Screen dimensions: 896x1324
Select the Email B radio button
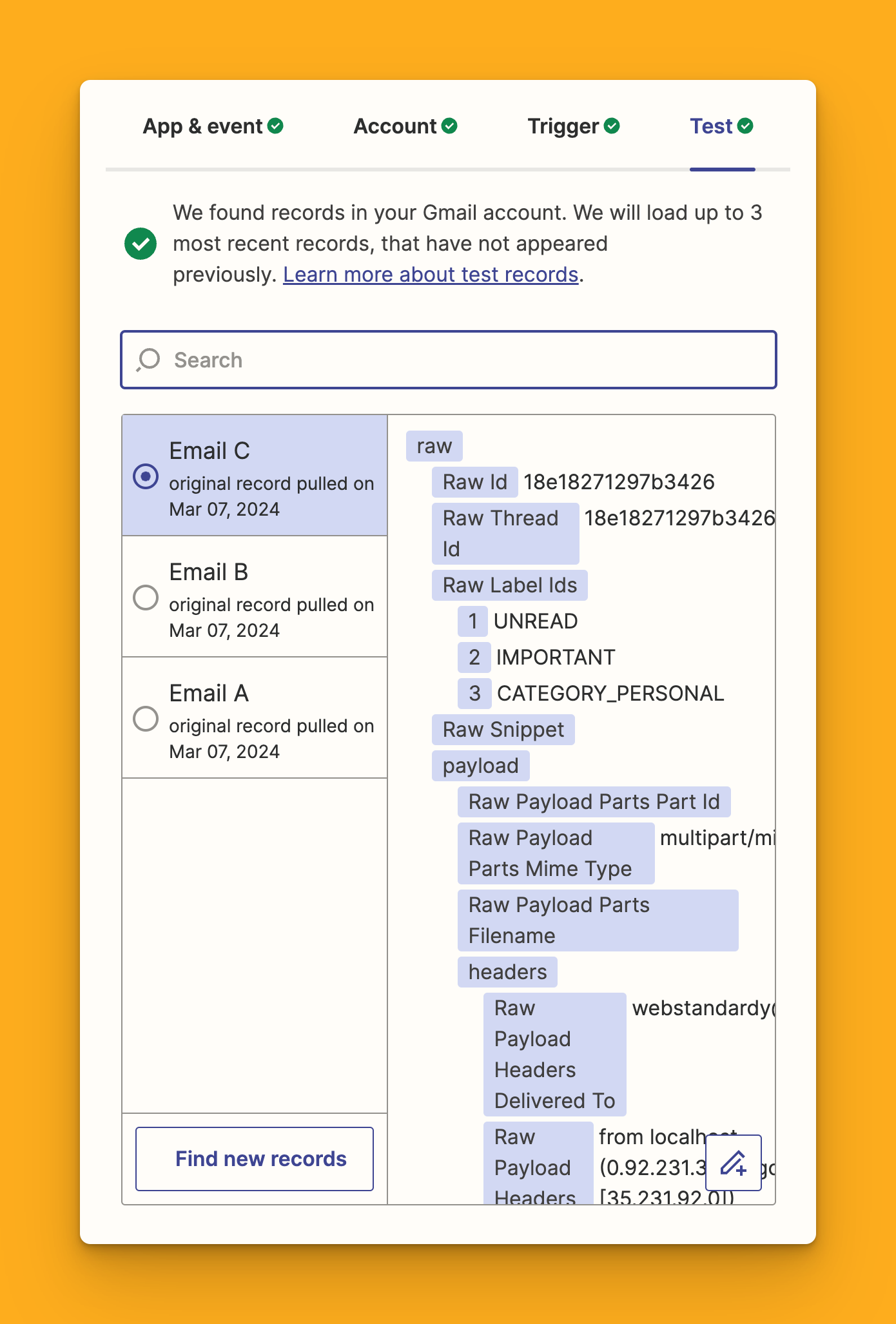pos(146,598)
